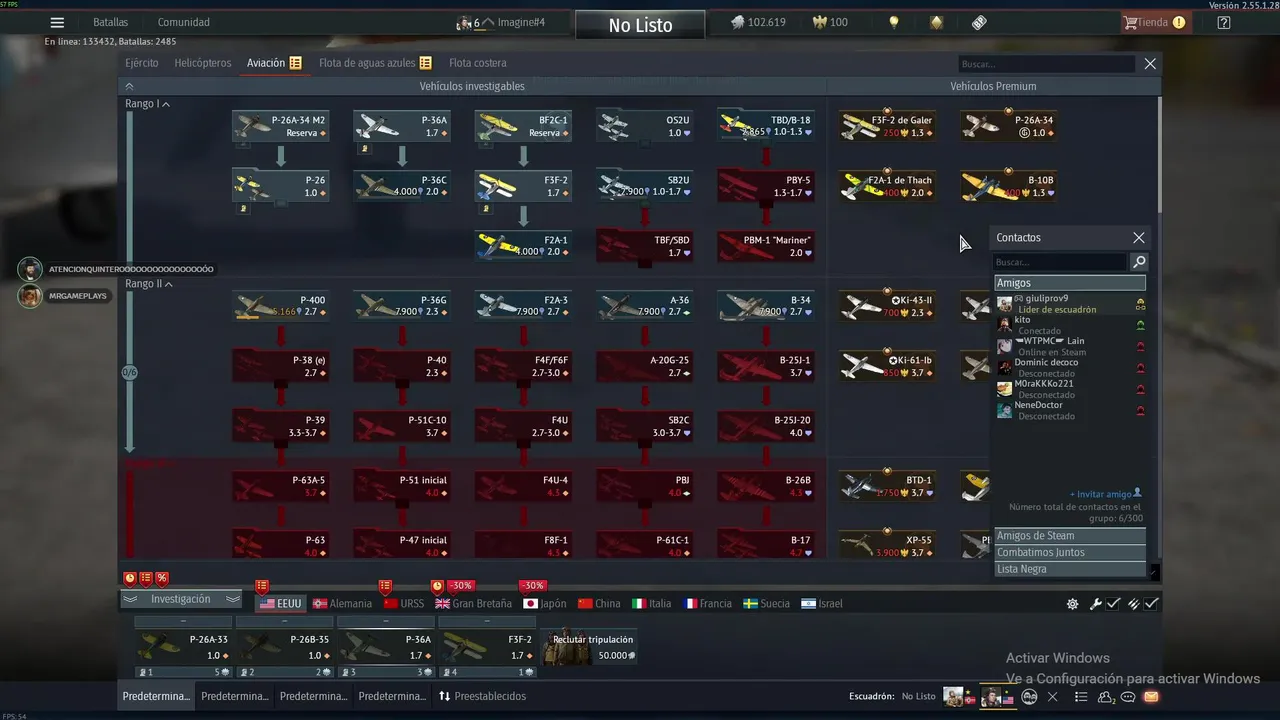The width and height of the screenshot is (1280, 720).
Task: Click the contacts magnifier search icon
Action: coord(1138,262)
